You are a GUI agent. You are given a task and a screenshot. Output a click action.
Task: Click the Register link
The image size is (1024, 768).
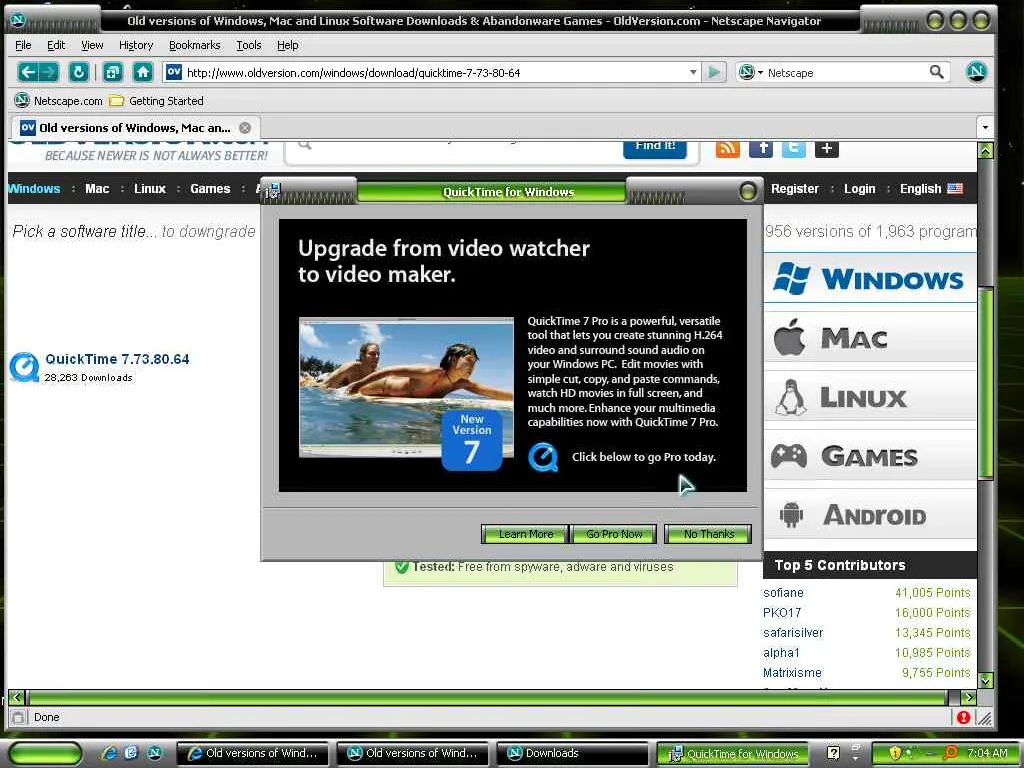point(795,189)
